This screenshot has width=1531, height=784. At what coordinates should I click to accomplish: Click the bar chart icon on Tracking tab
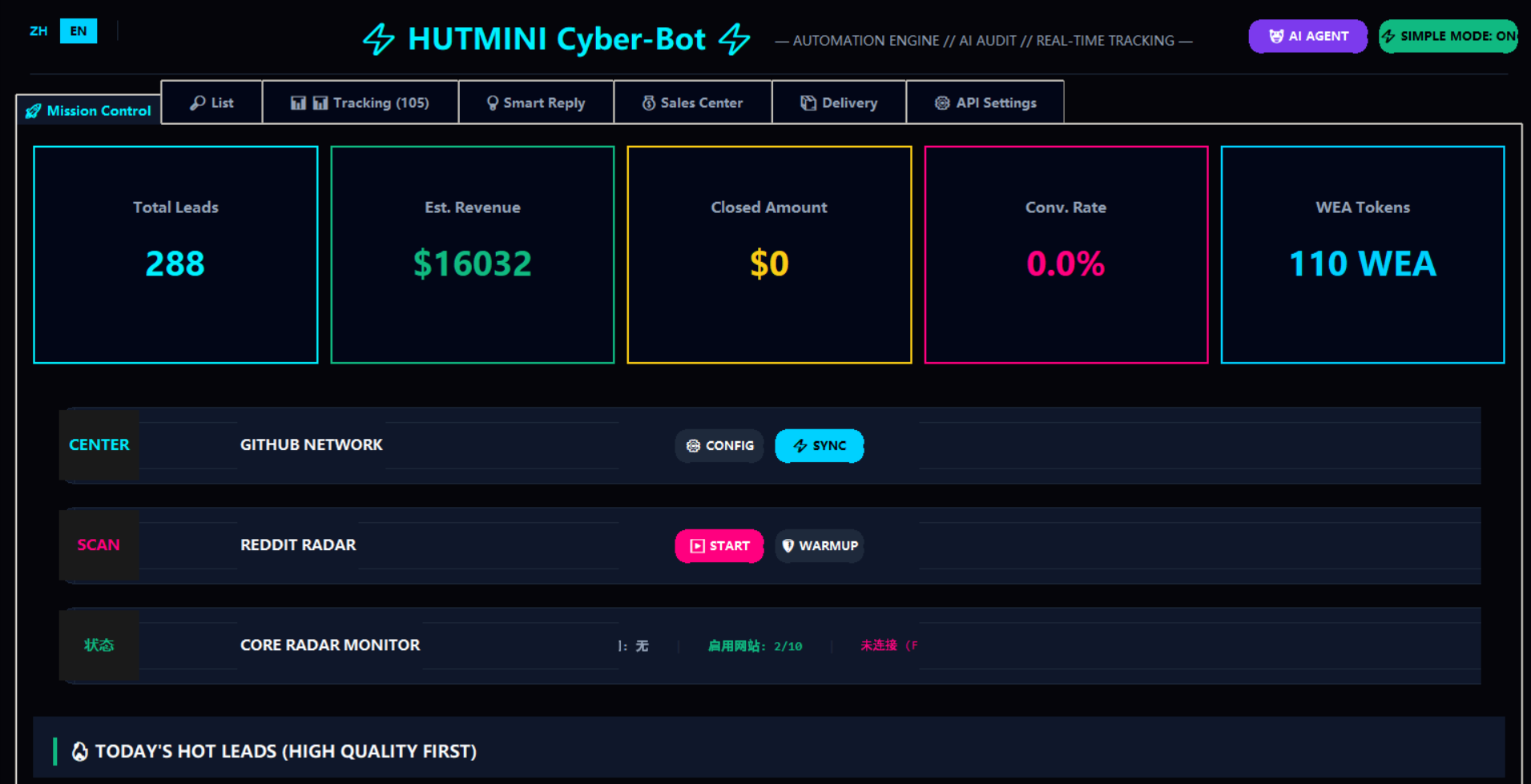coord(298,103)
